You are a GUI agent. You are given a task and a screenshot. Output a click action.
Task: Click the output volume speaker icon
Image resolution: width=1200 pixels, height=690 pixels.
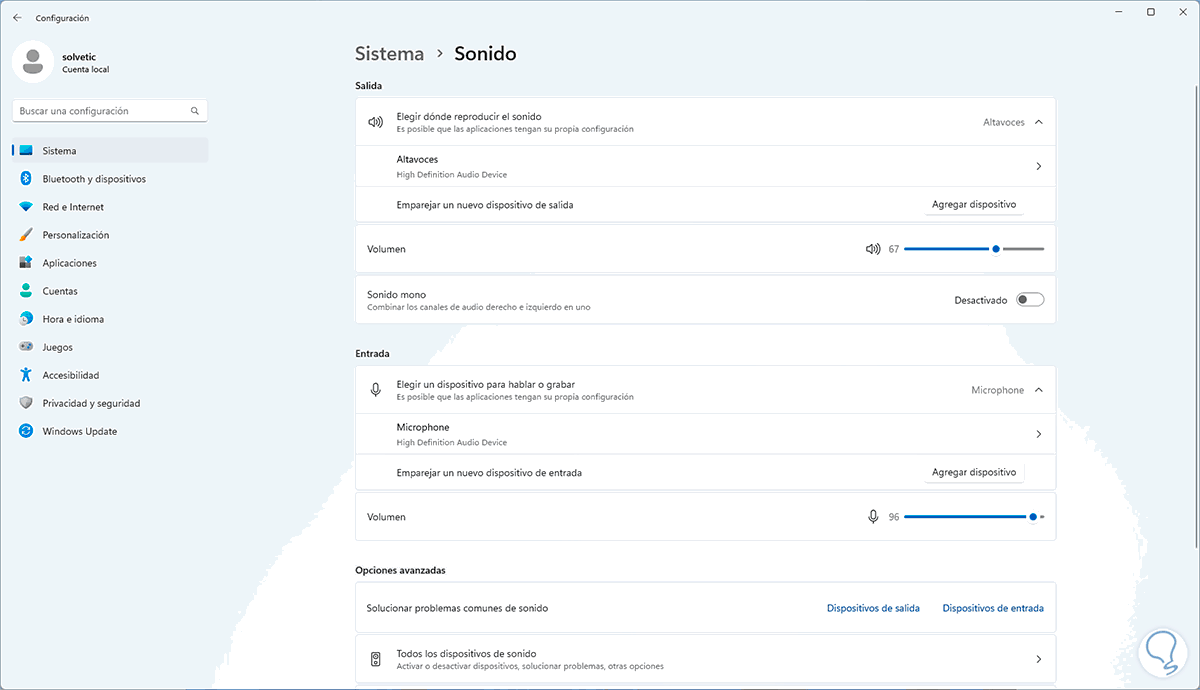873,249
